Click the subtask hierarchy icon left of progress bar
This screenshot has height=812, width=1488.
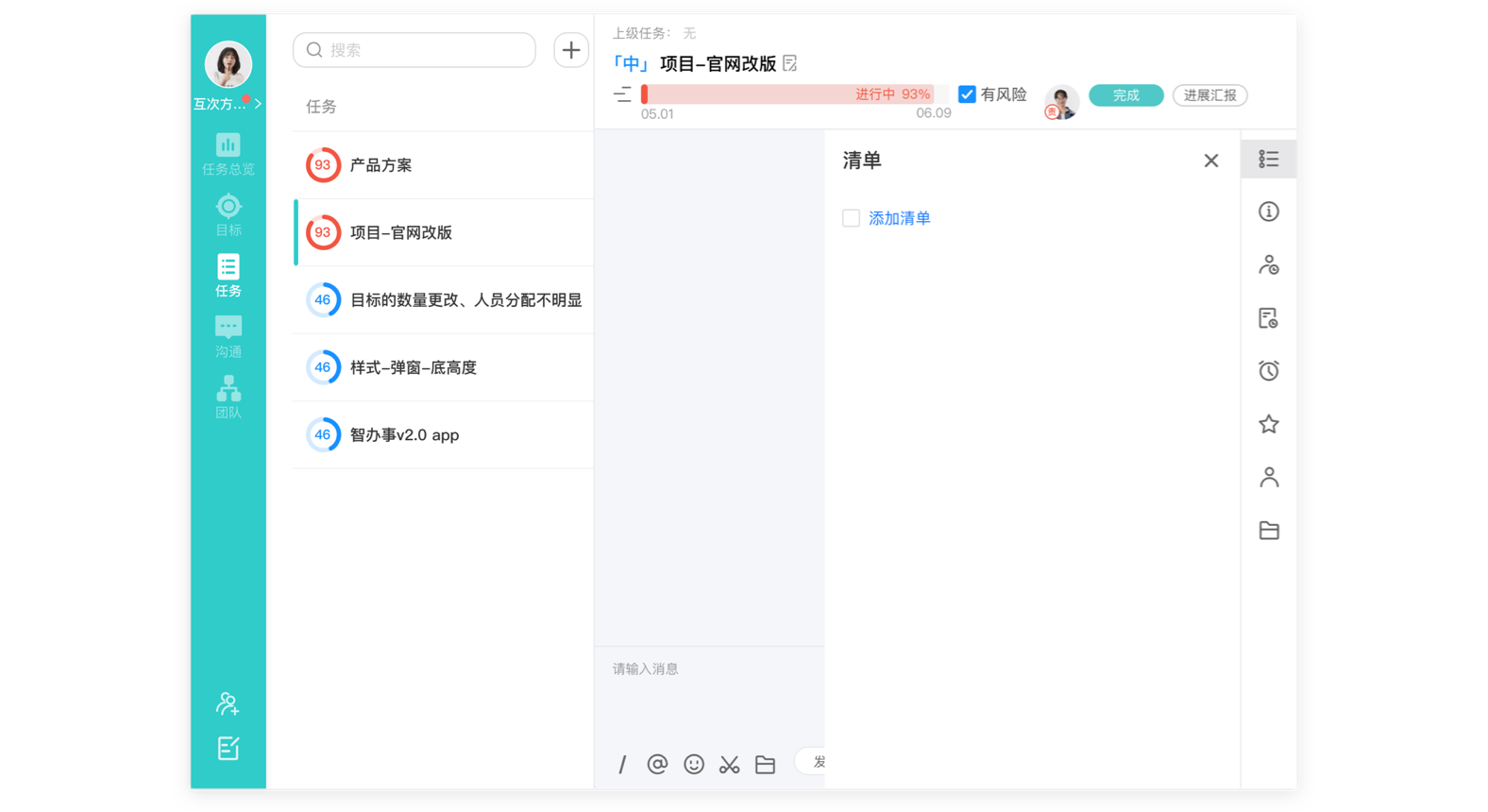pyautogui.click(x=622, y=94)
